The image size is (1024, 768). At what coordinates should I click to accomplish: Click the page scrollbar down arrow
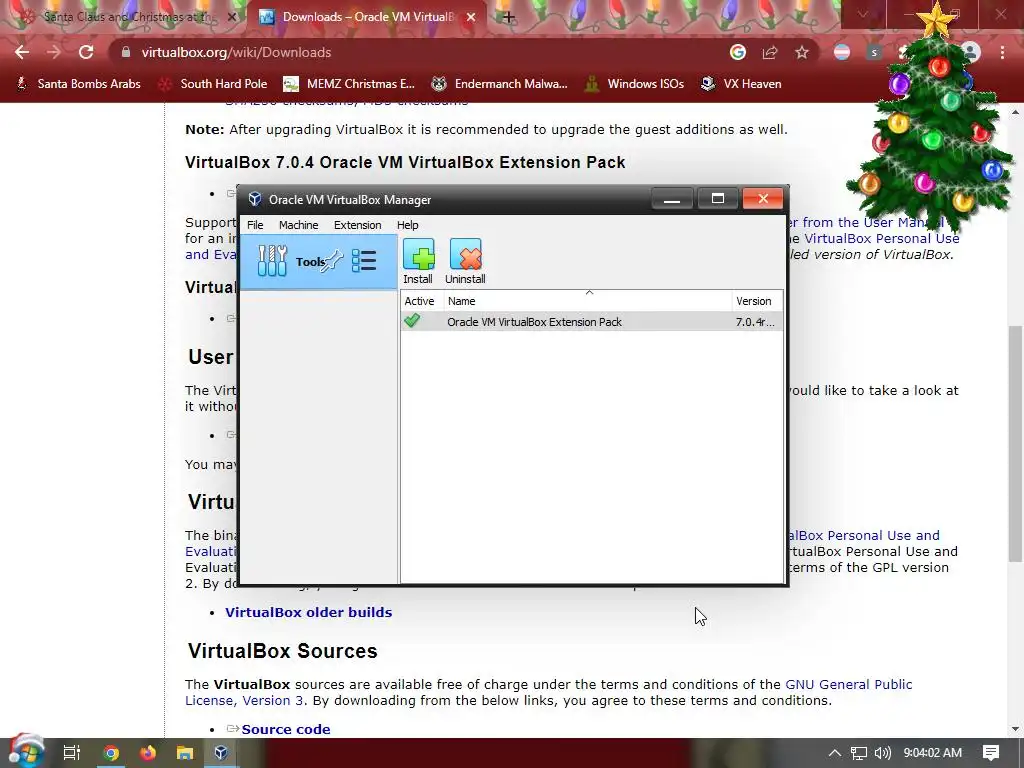point(1016,728)
